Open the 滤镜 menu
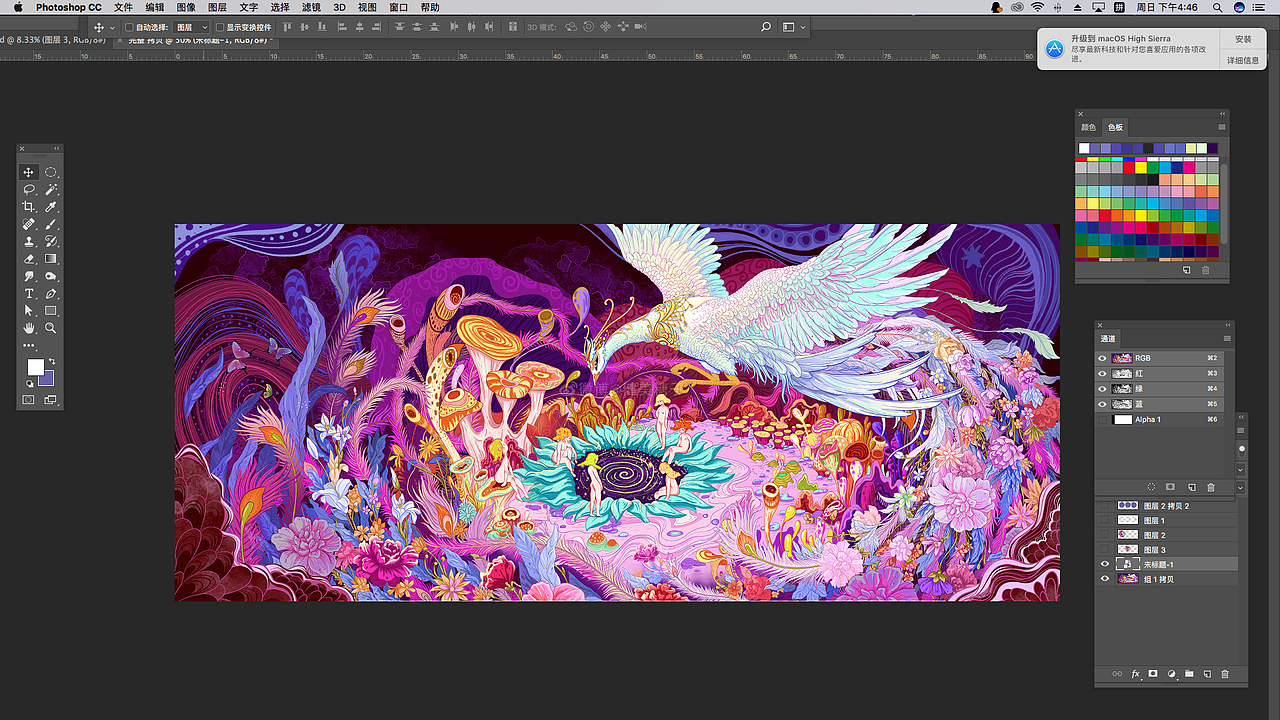This screenshot has width=1280, height=720. [311, 7]
